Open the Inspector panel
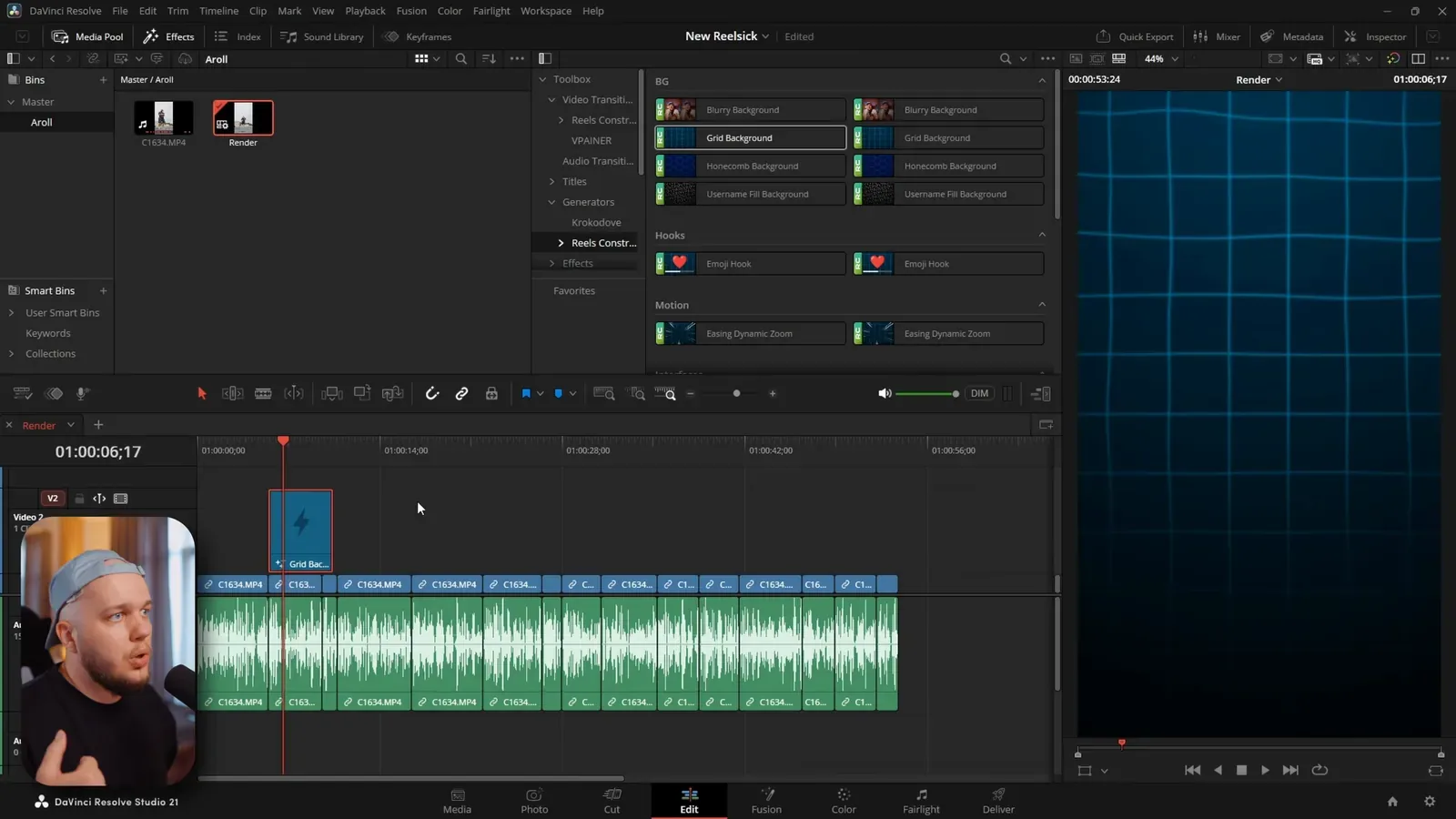 coord(1375,36)
